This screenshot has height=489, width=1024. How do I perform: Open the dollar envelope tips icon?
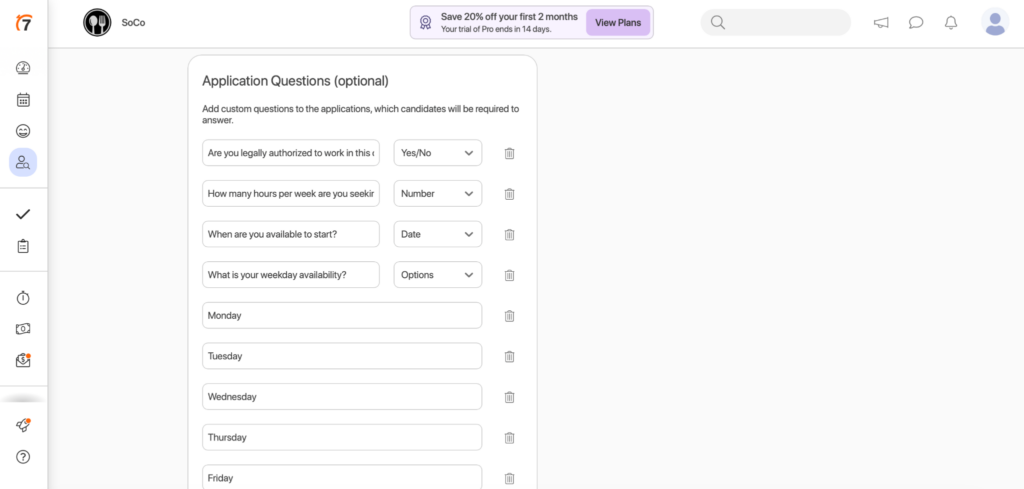[23, 360]
